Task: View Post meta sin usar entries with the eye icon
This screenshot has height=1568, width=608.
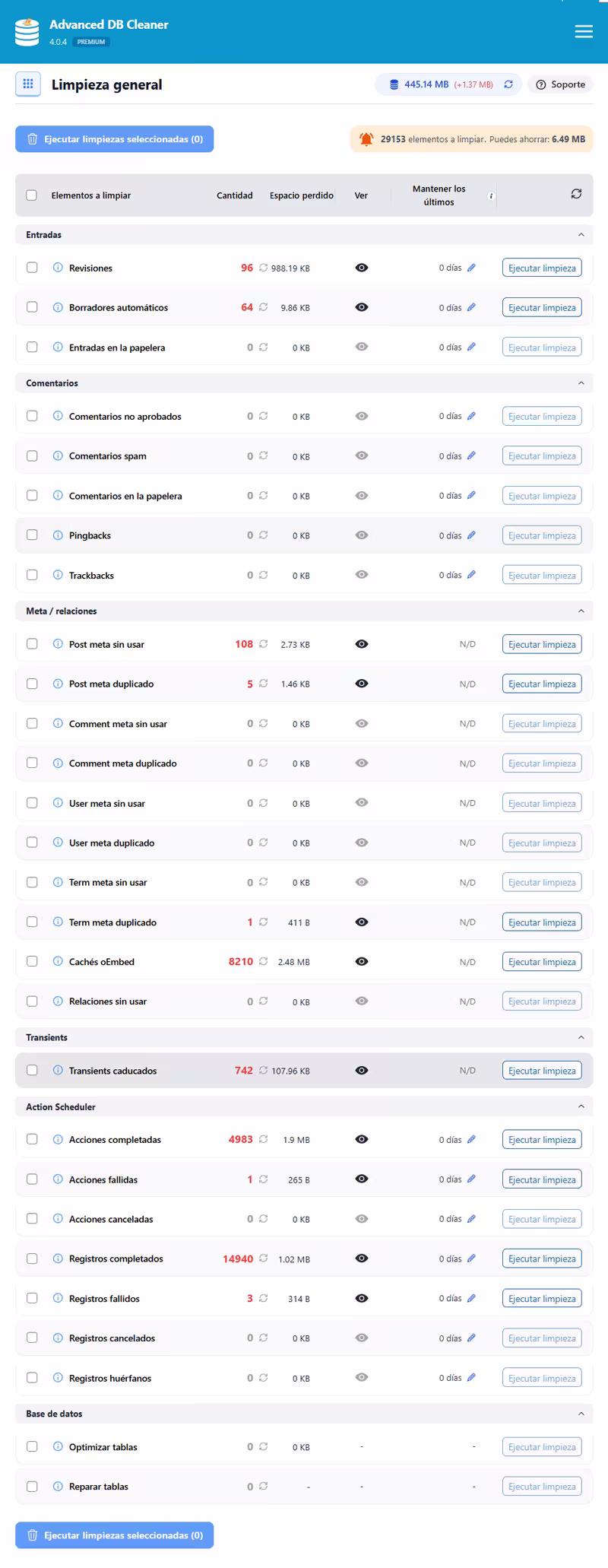Action: (x=361, y=643)
